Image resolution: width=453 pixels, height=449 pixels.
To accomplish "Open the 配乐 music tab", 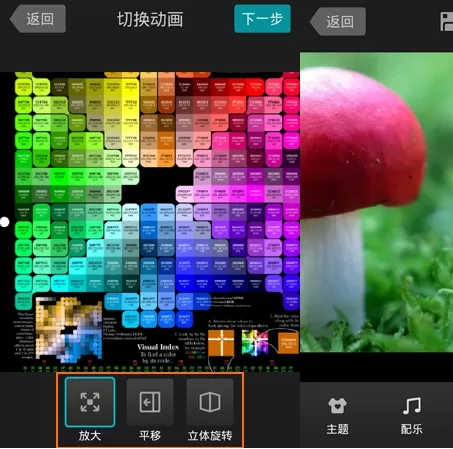I will pos(412,416).
